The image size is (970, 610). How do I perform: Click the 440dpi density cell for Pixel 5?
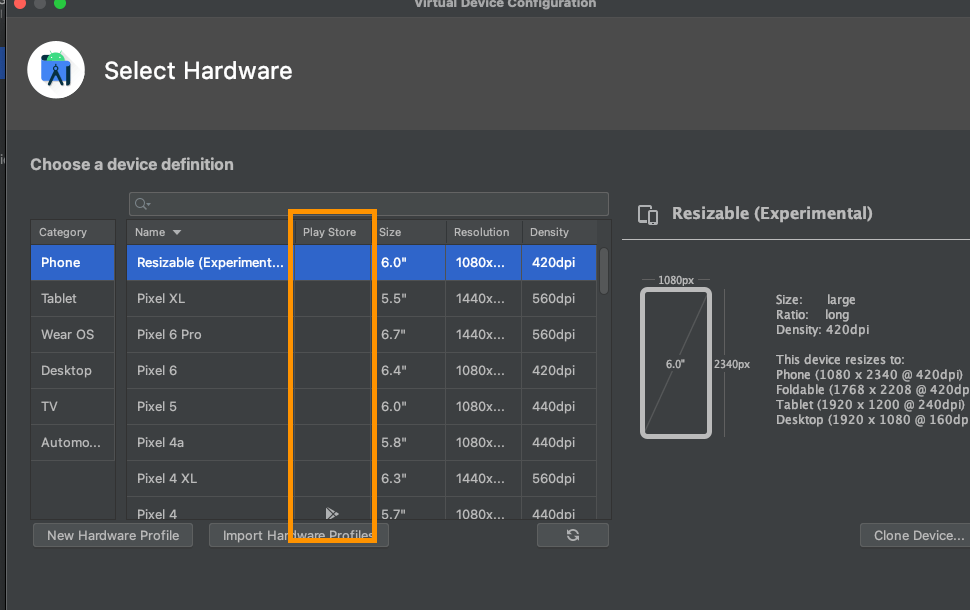pyautogui.click(x=559, y=406)
